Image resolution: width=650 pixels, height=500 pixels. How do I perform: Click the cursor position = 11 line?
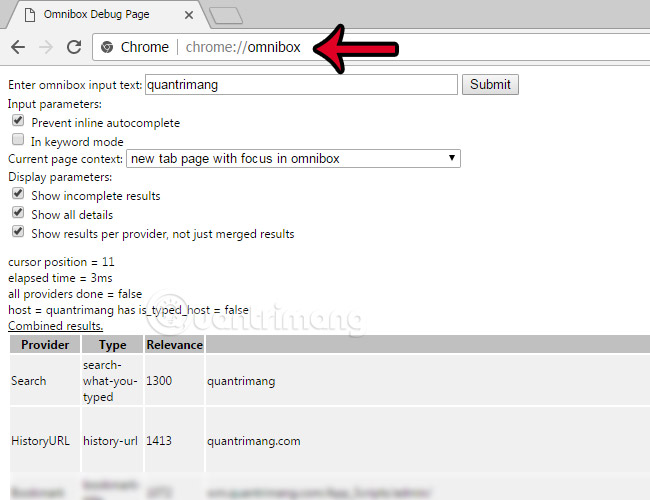click(x=61, y=262)
